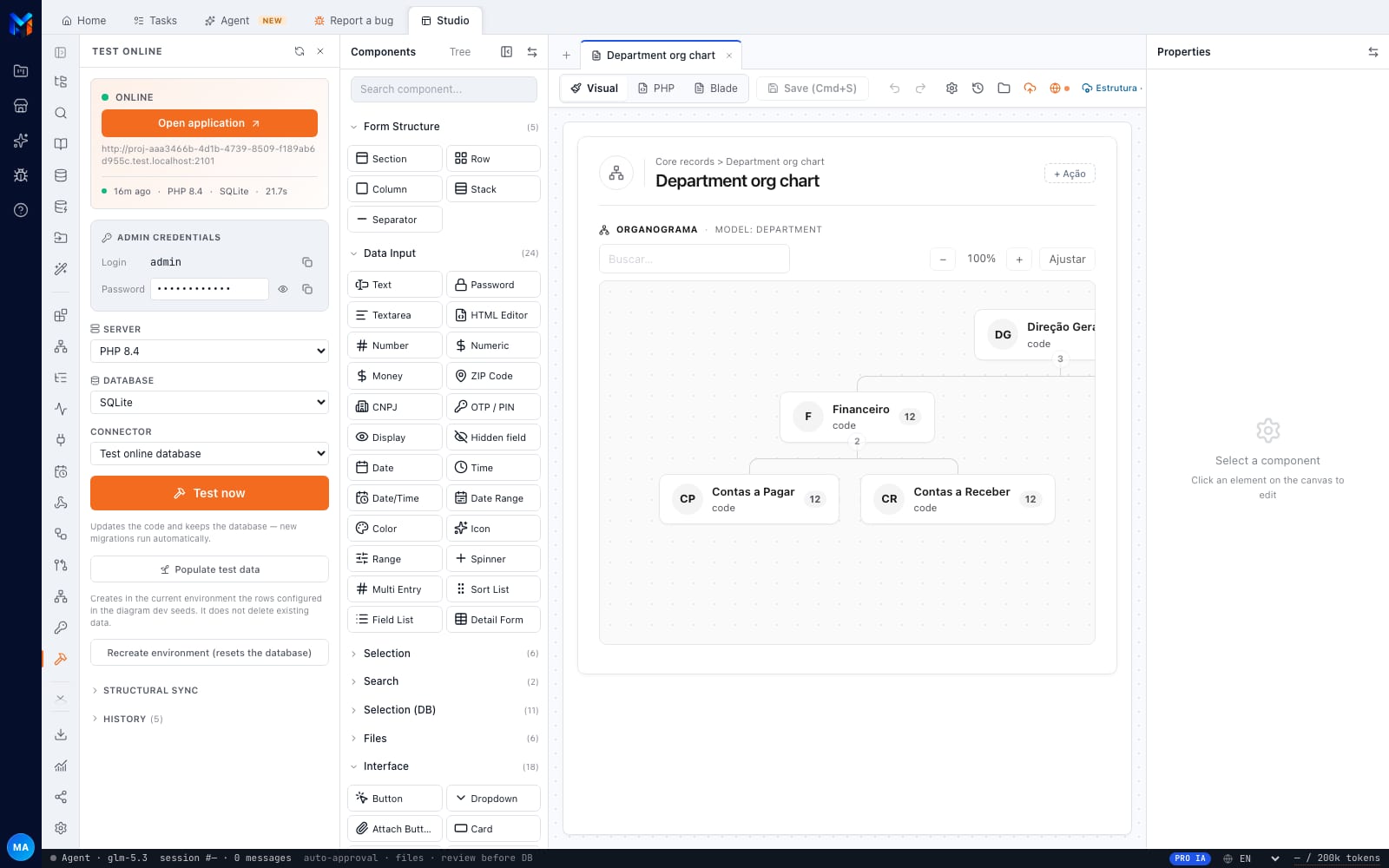This screenshot has width=1389, height=868.
Task: Click the redo arrow in toolbar
Action: 920,88
